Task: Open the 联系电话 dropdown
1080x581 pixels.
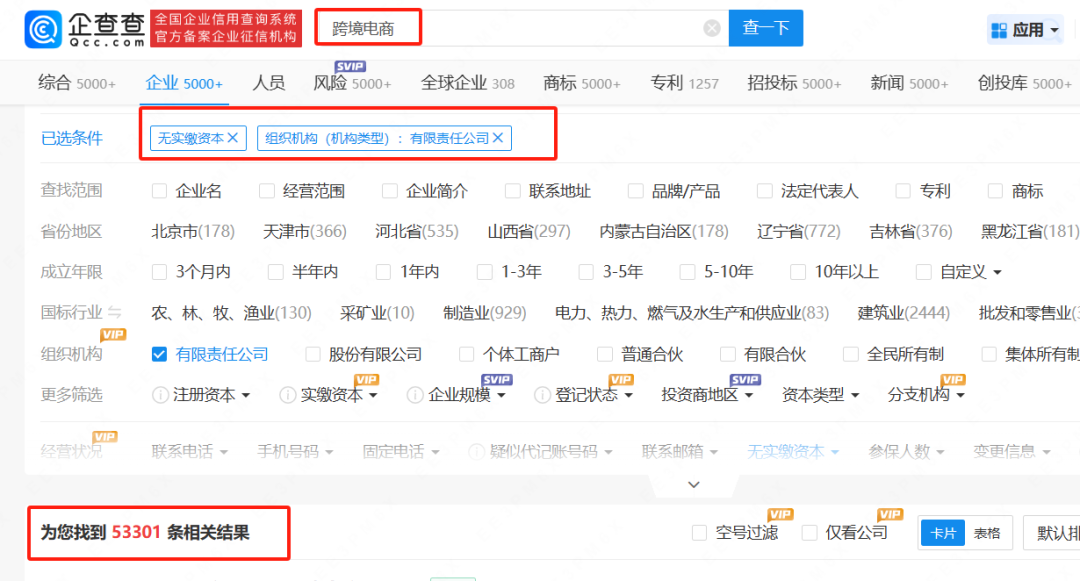Action: coord(186,451)
